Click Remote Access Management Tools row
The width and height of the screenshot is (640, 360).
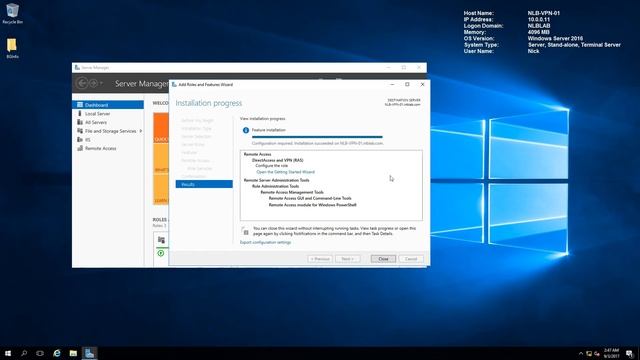(292, 192)
